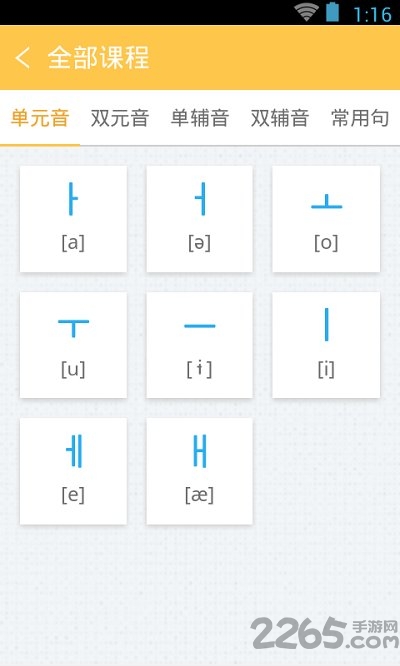The width and height of the screenshot is (400, 666).
Task: Open the 单辅音 tab
Action: pyautogui.click(x=200, y=118)
